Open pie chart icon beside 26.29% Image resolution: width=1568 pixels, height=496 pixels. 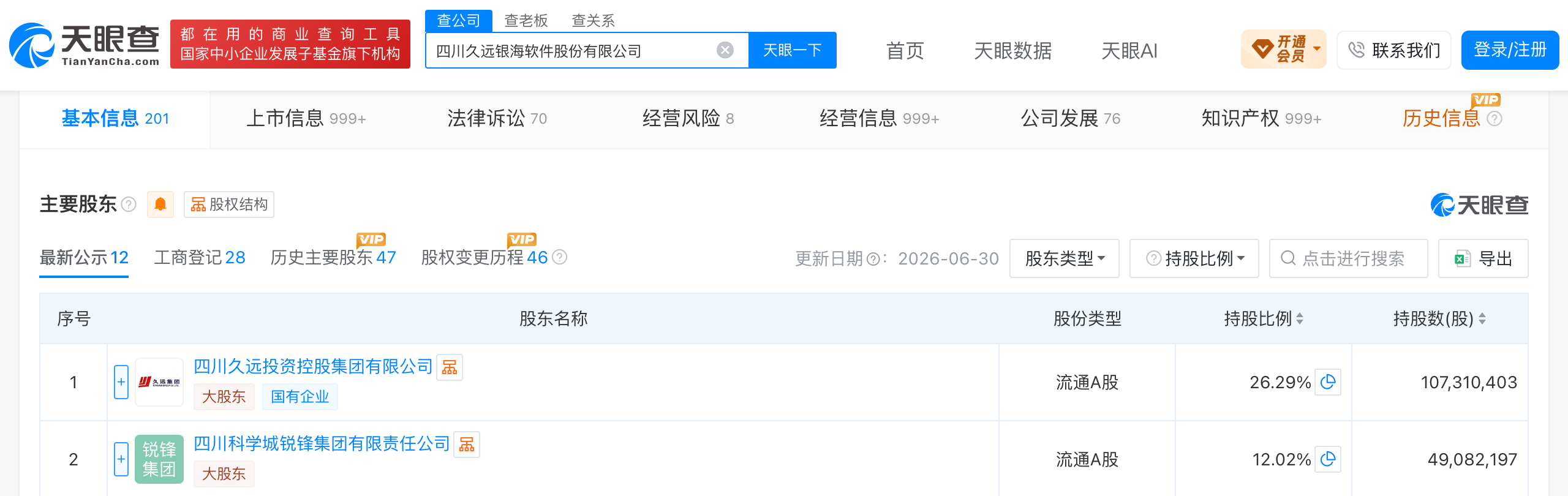(x=1328, y=382)
